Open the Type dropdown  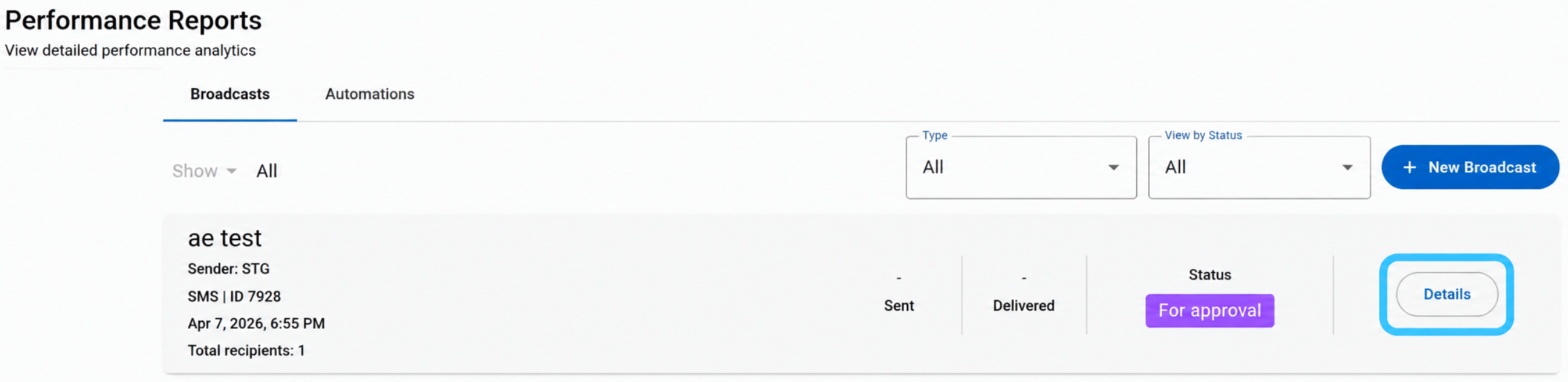[1021, 167]
